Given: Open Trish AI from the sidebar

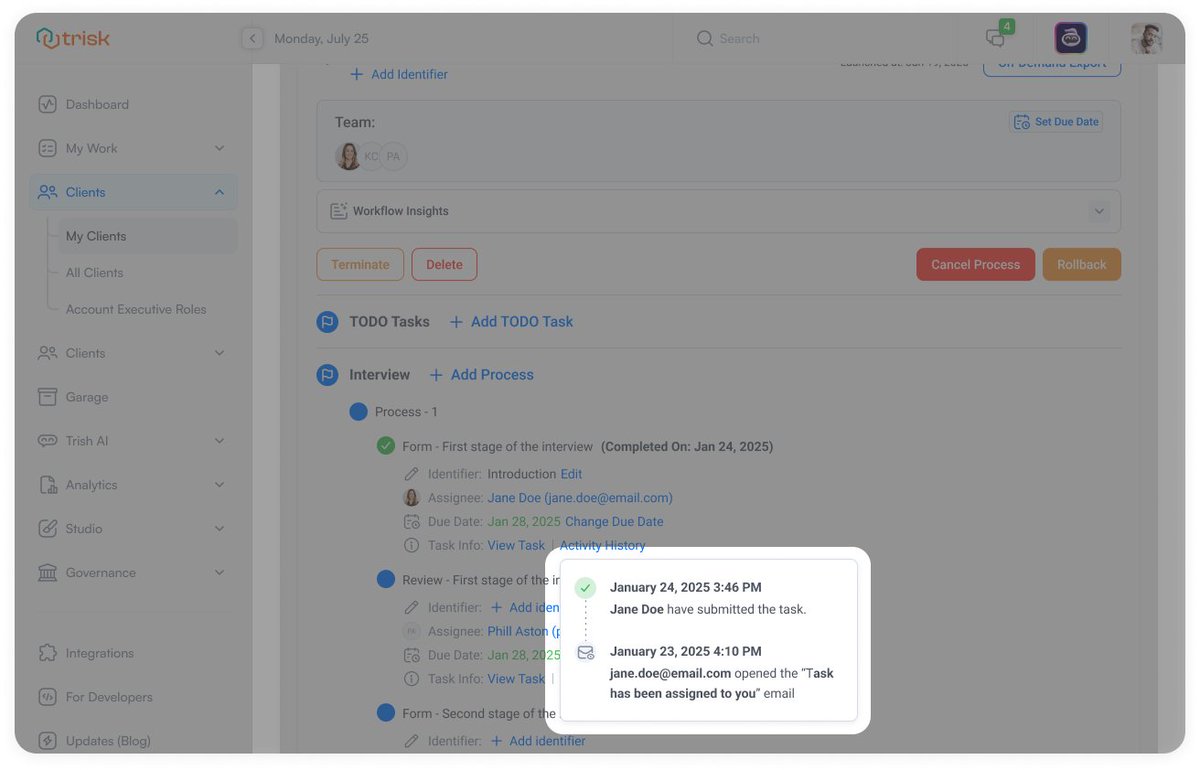Looking at the screenshot, I should 88,440.
